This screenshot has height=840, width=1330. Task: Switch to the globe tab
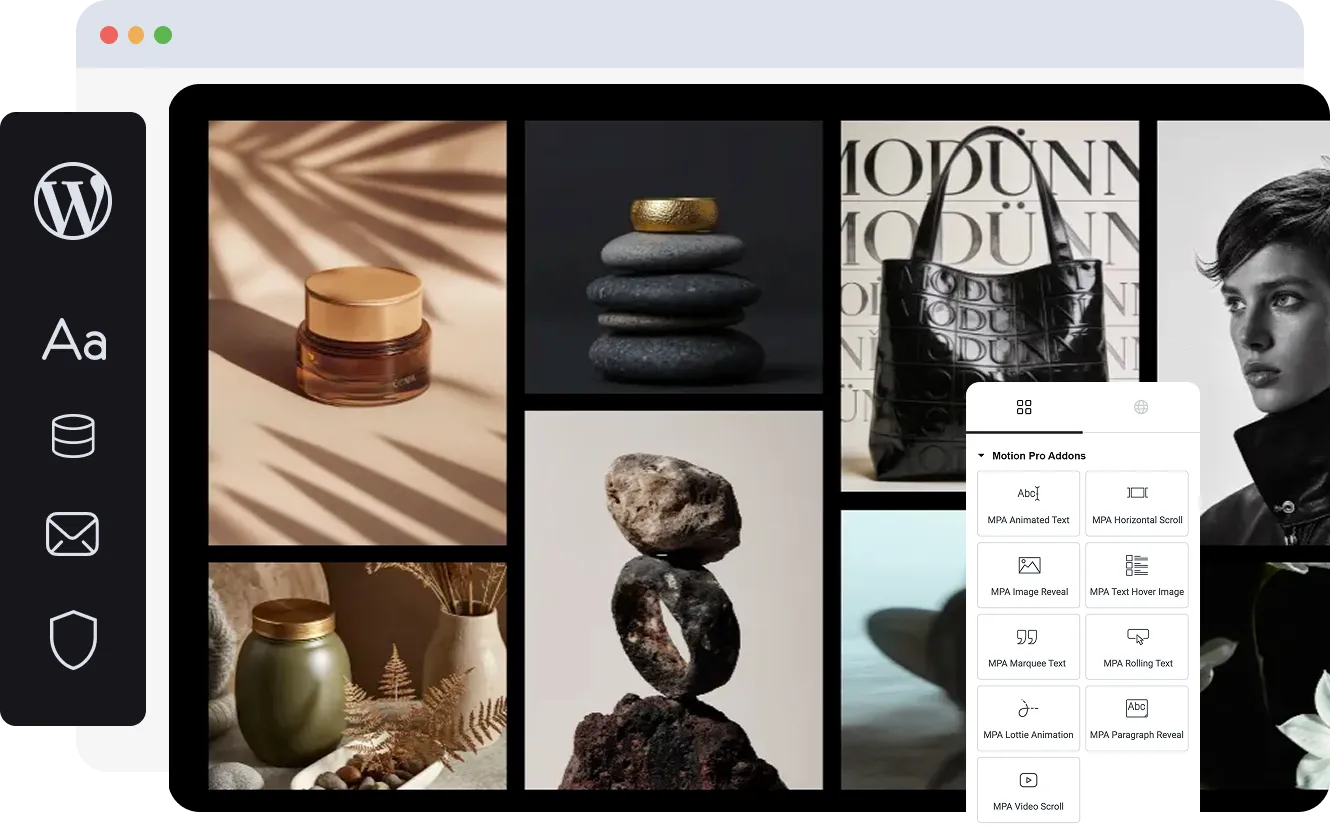[1141, 407]
